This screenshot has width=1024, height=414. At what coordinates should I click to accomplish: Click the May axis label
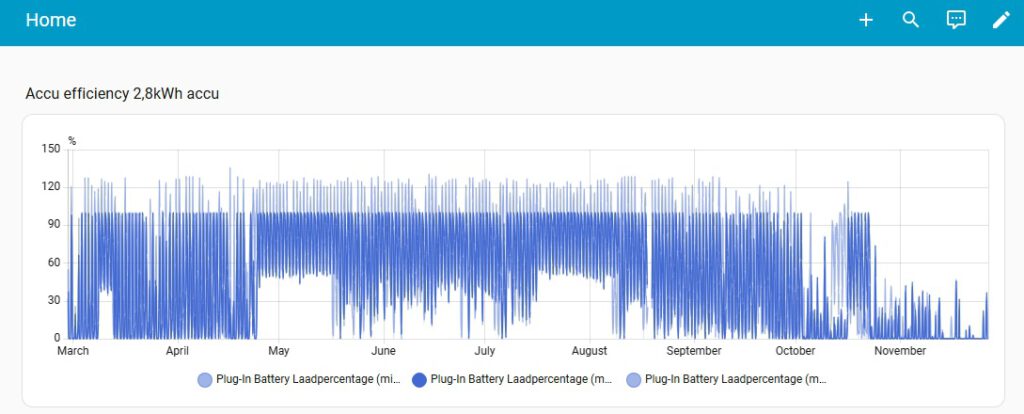pos(279,351)
